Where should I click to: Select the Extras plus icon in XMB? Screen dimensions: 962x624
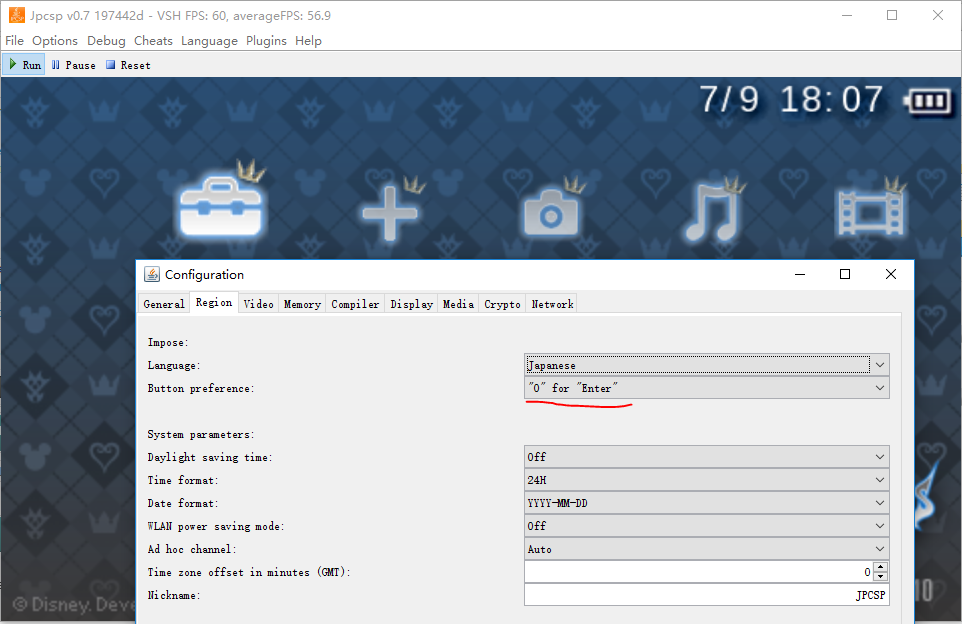pyautogui.click(x=389, y=212)
